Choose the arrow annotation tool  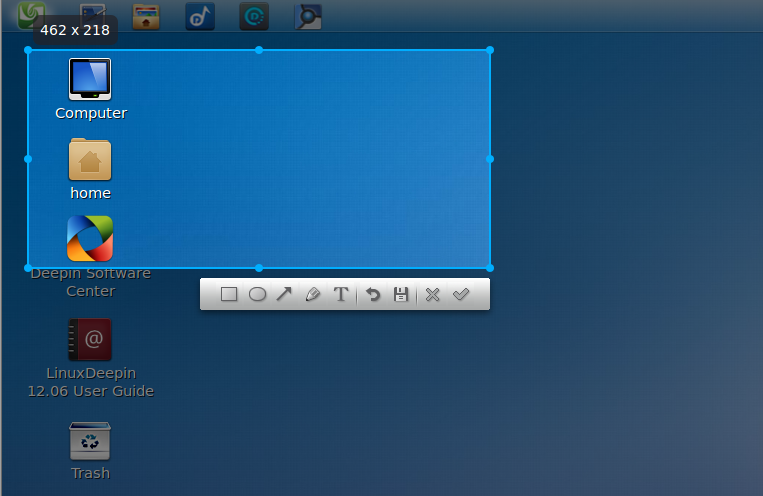pyautogui.click(x=284, y=295)
